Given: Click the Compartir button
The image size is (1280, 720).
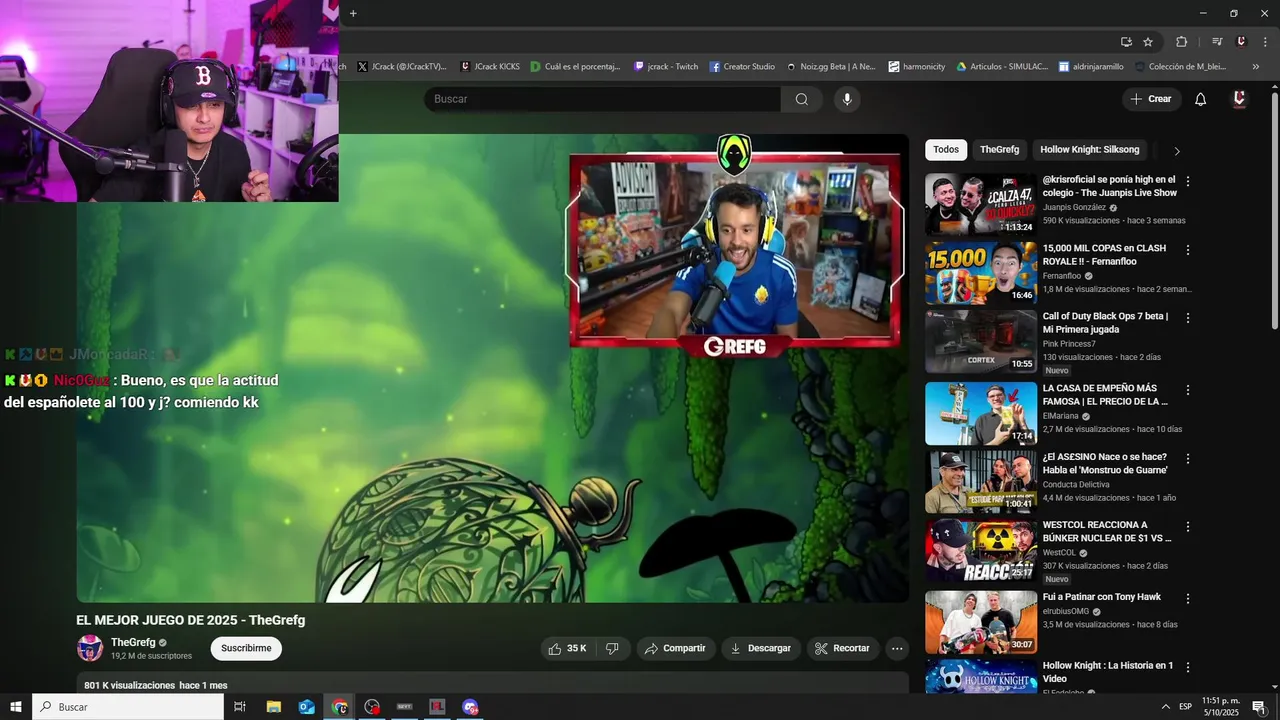Looking at the screenshot, I should (675, 648).
